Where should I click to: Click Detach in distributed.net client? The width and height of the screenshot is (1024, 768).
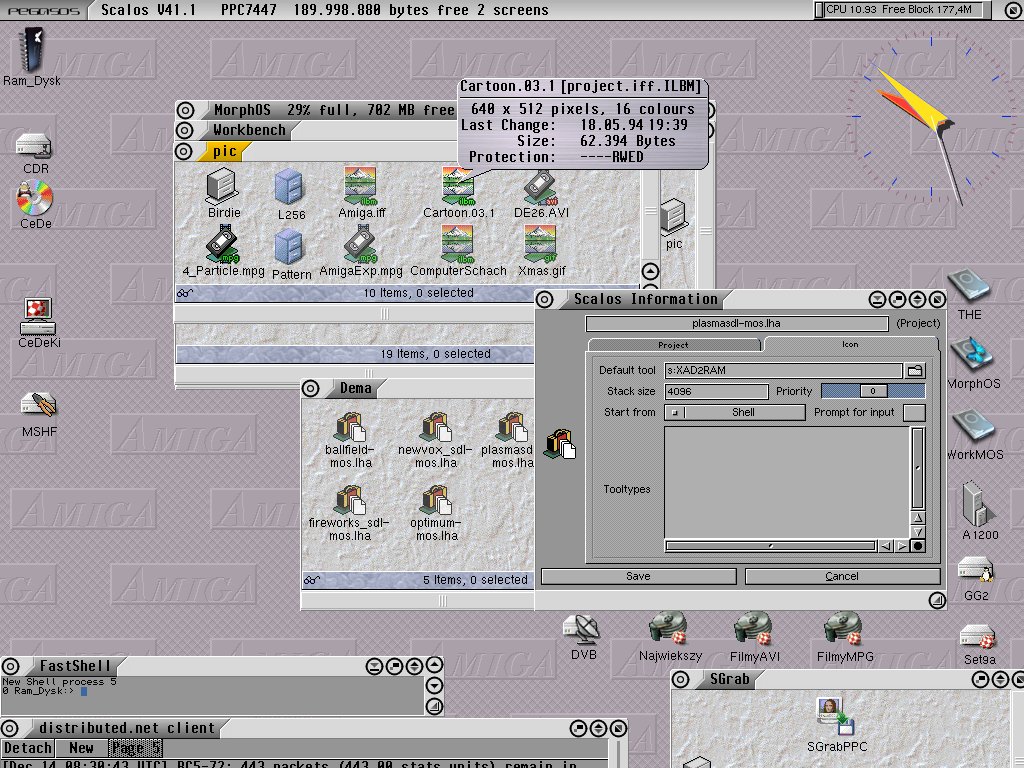[x=27, y=748]
